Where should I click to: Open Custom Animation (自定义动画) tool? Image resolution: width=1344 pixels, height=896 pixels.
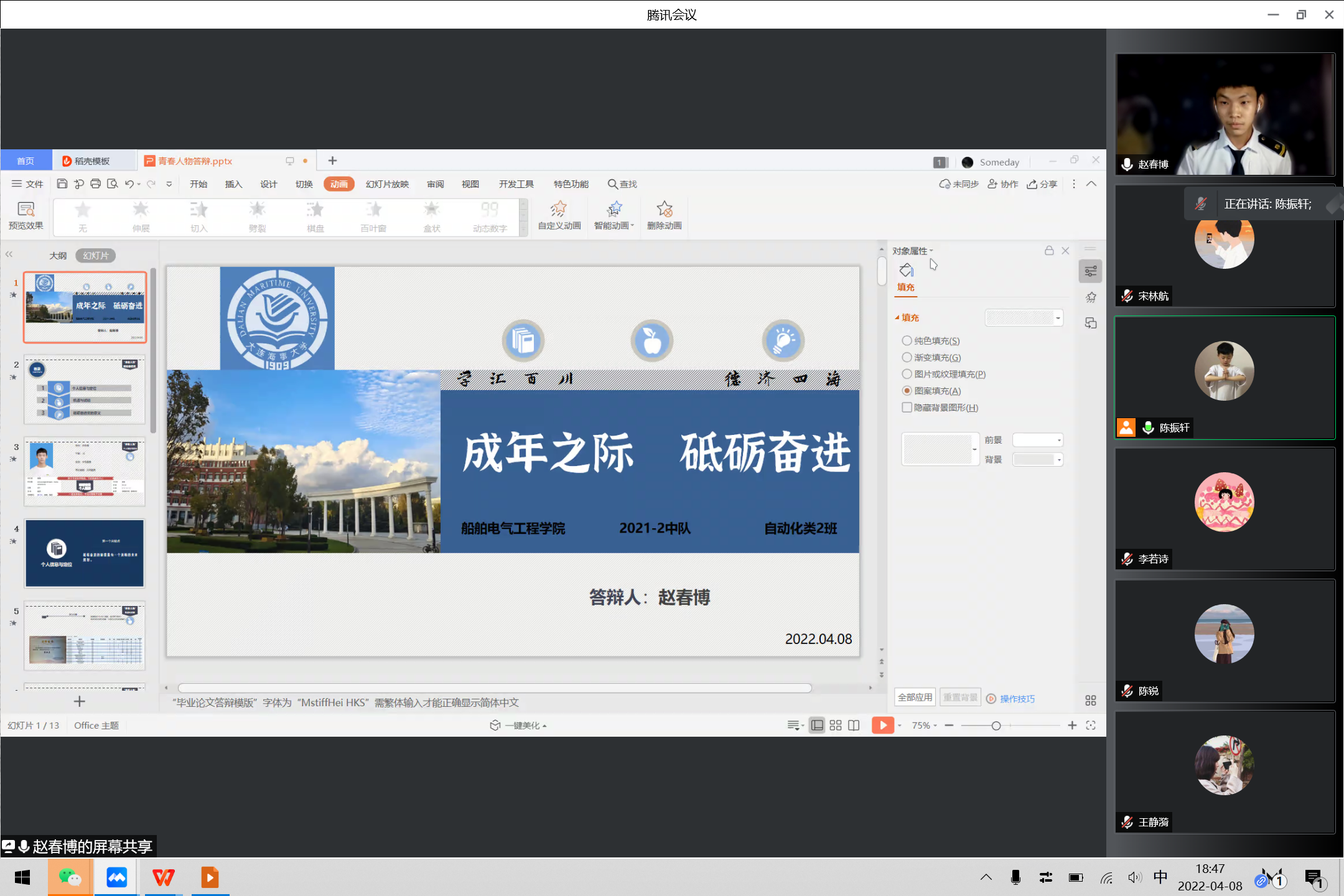click(559, 215)
